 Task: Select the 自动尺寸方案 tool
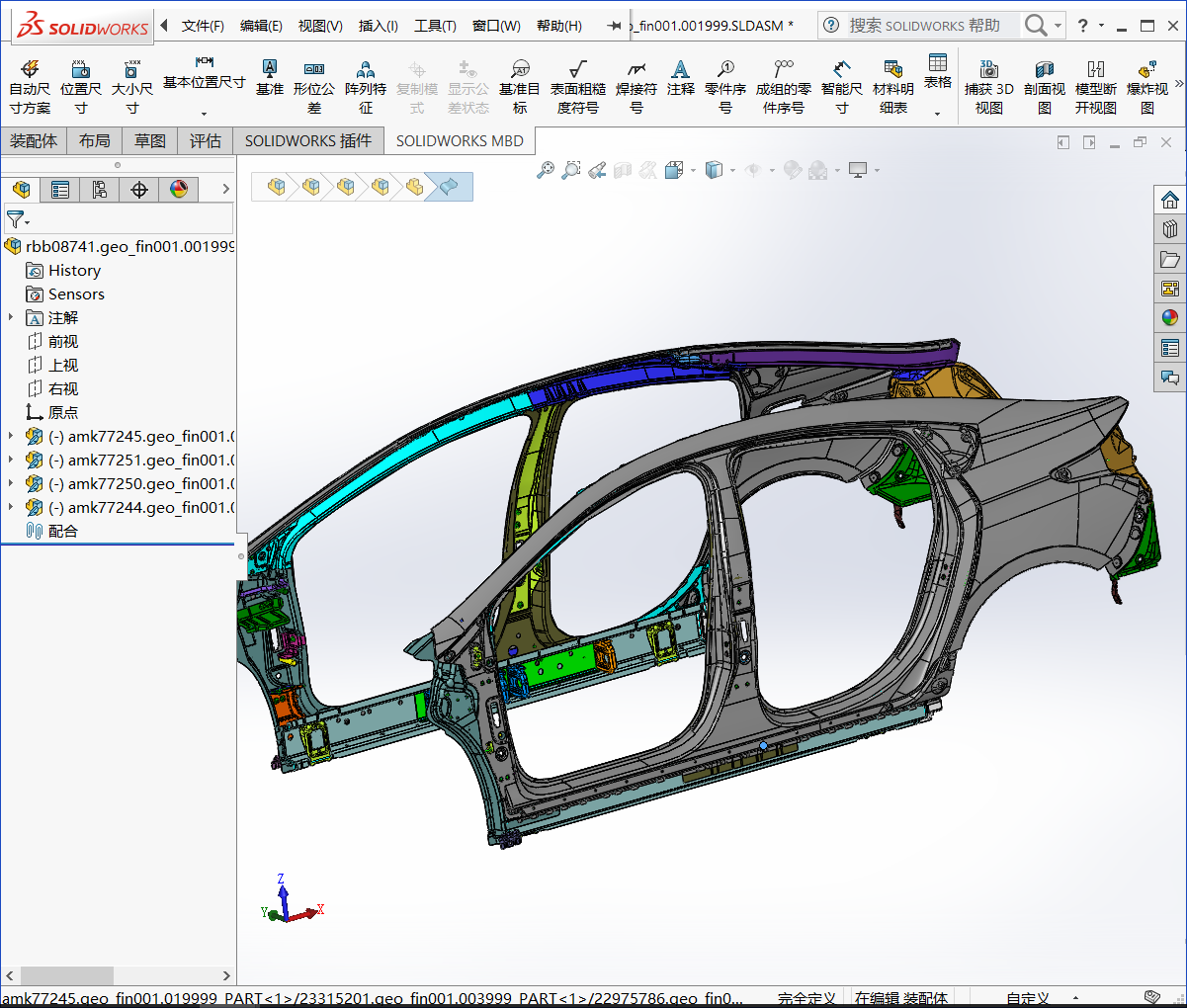coord(30,87)
